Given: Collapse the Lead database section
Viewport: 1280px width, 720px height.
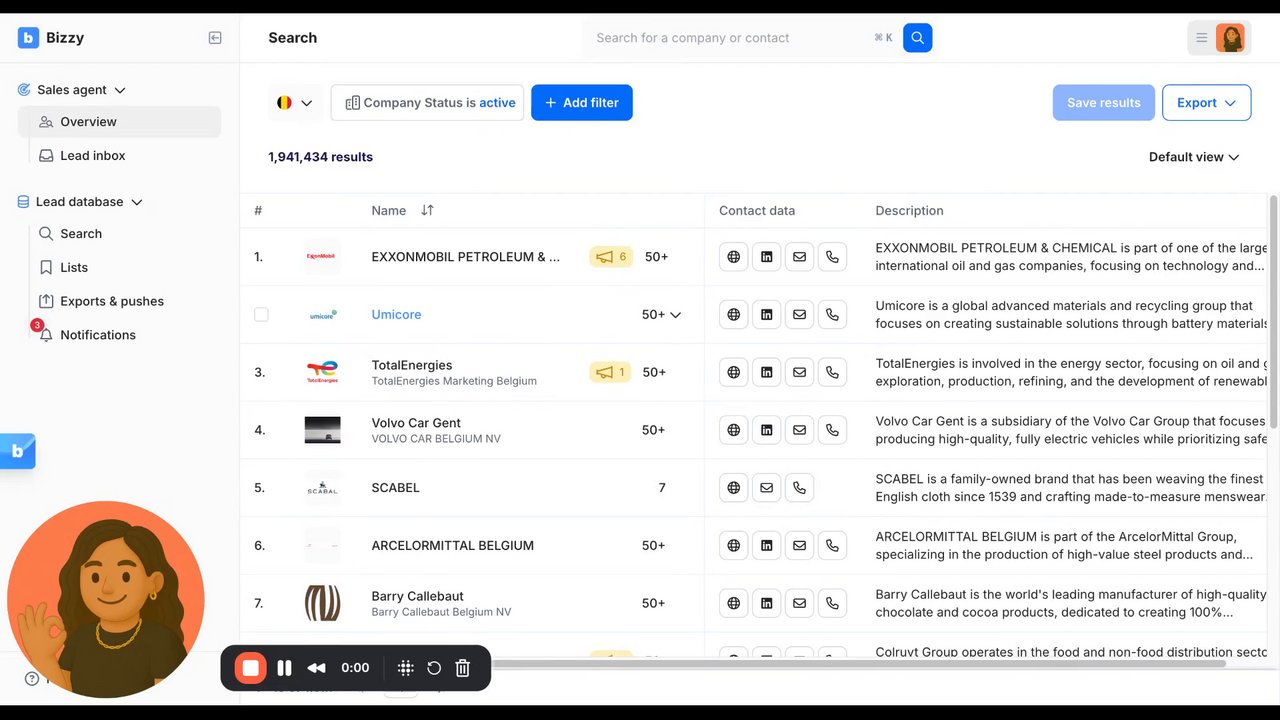Looking at the screenshot, I should (x=137, y=202).
